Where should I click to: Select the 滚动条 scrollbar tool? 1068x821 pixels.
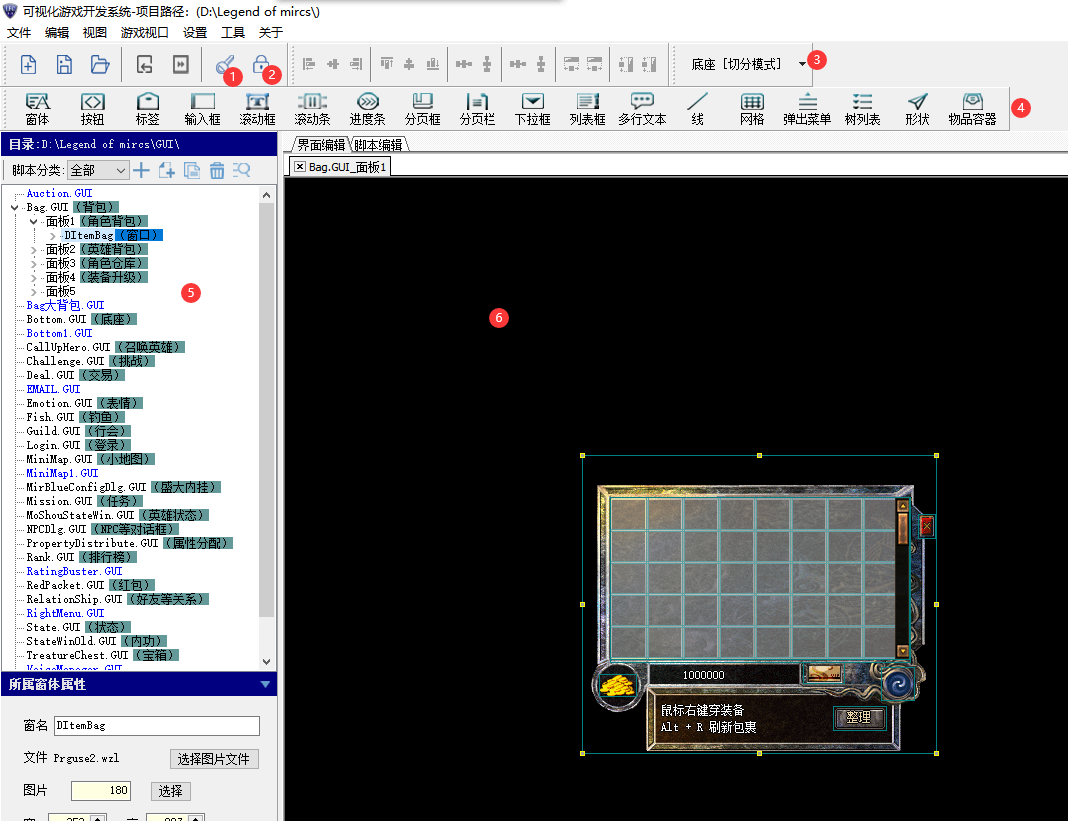[x=312, y=109]
